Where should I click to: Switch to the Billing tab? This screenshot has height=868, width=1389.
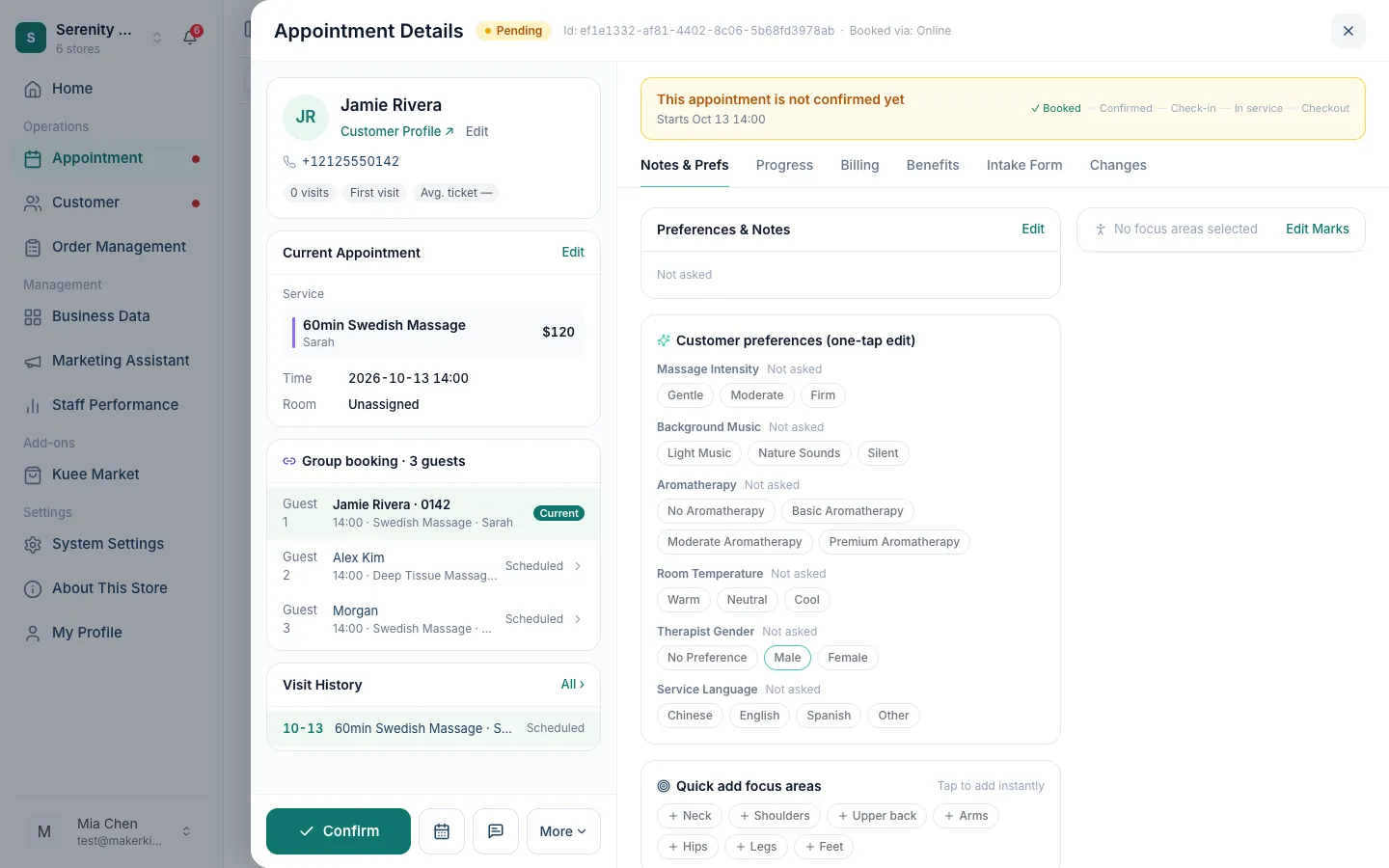[x=859, y=165]
